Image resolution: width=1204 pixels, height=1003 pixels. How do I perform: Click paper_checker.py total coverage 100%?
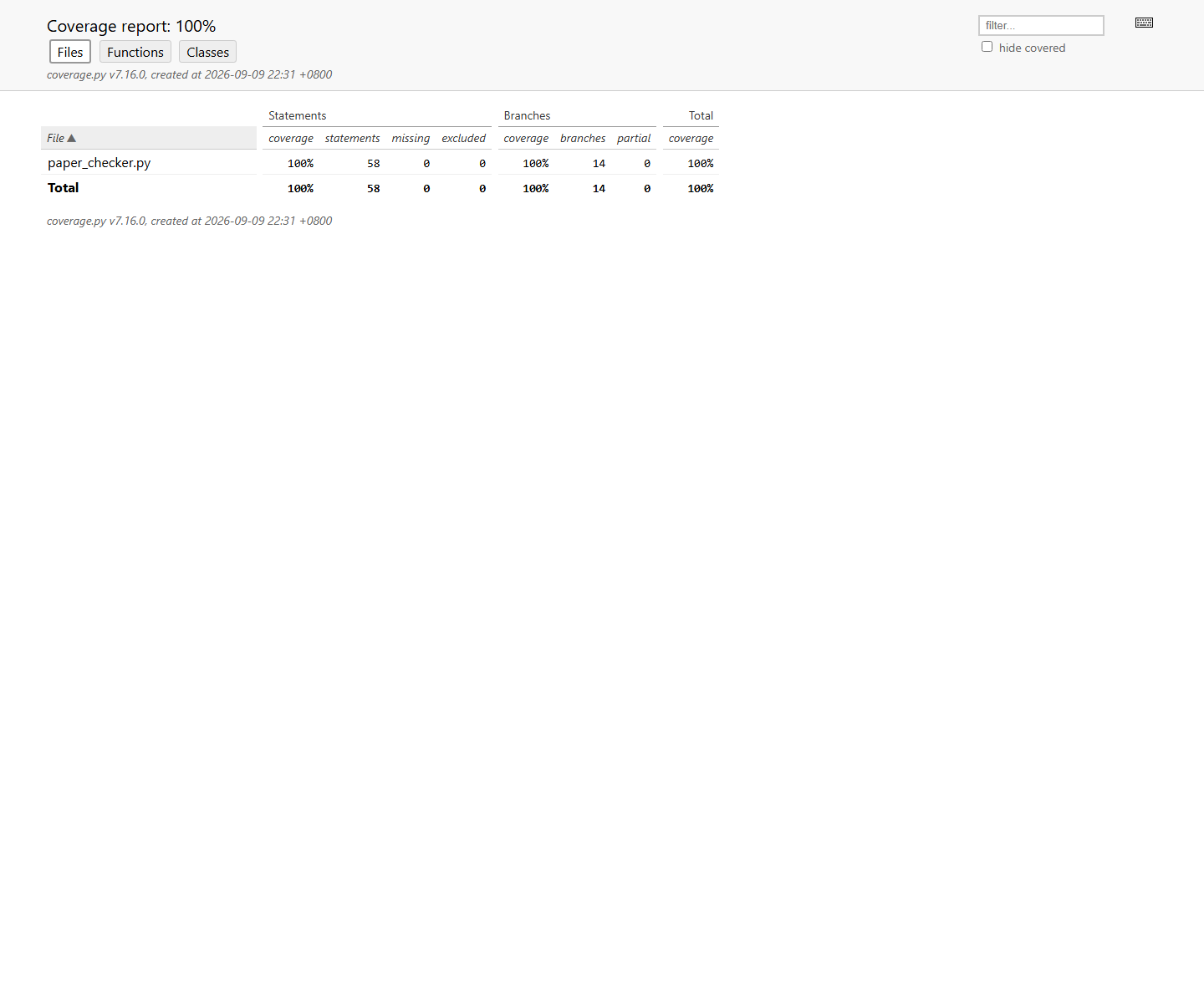tap(700, 163)
